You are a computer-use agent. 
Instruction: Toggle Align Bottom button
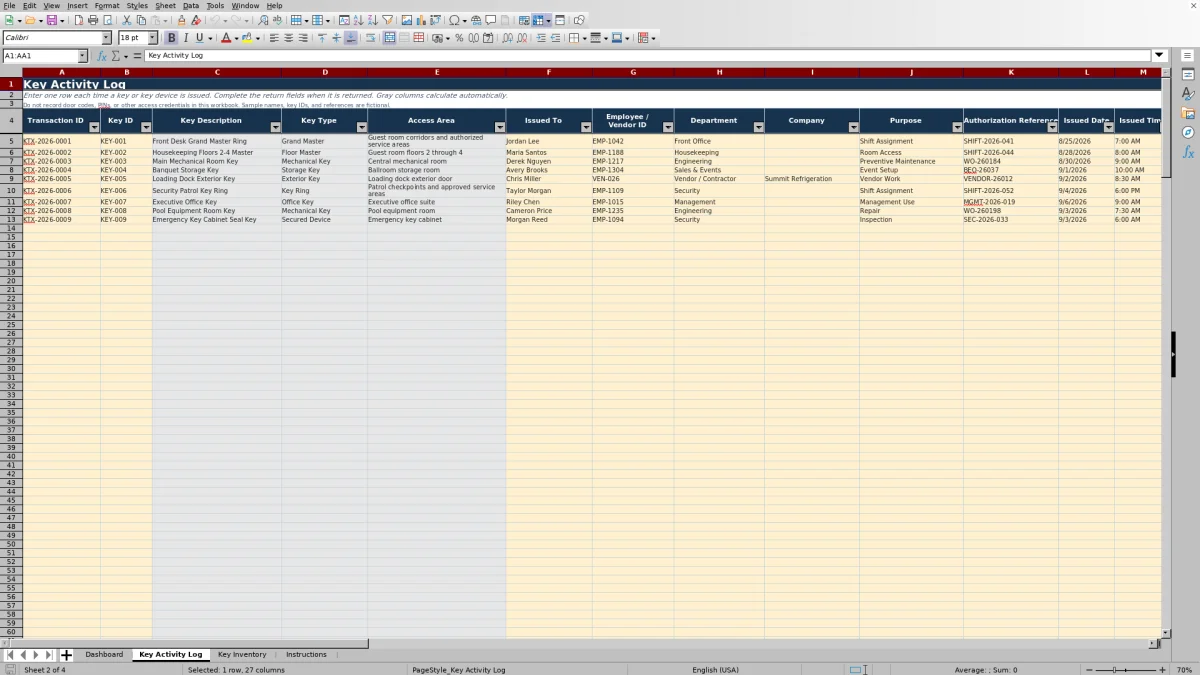point(350,38)
